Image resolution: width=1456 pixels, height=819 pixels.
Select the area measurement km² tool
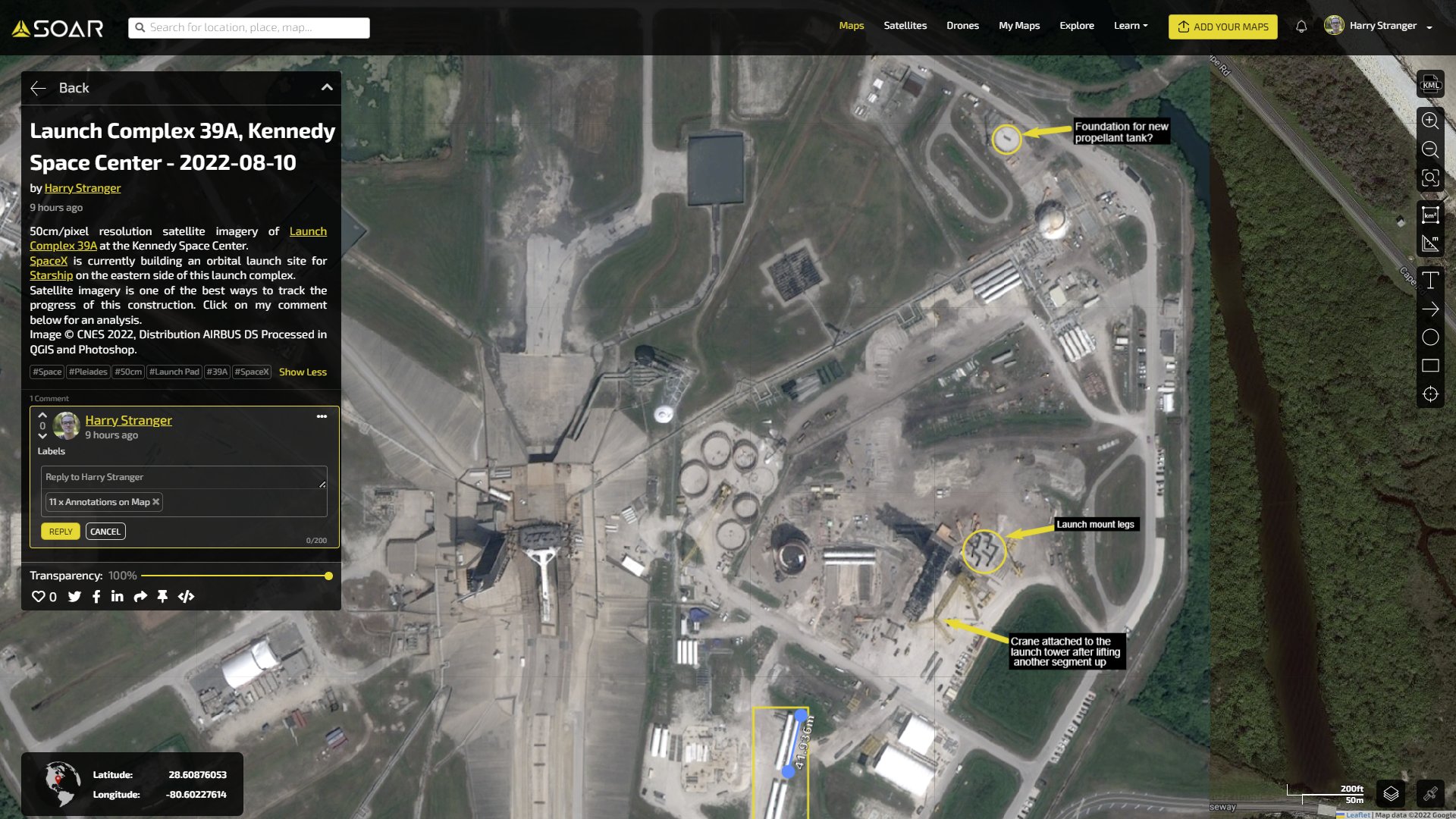pyautogui.click(x=1430, y=215)
